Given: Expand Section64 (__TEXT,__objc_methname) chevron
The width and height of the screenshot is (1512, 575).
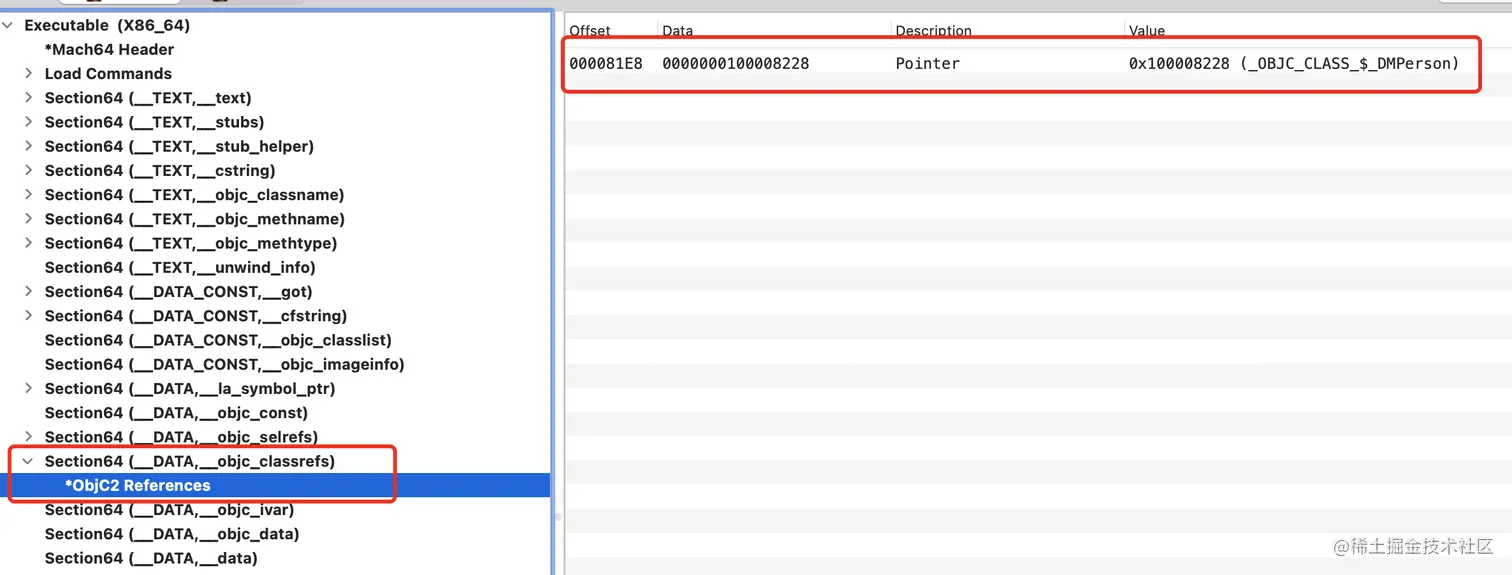Looking at the screenshot, I should [x=29, y=219].
